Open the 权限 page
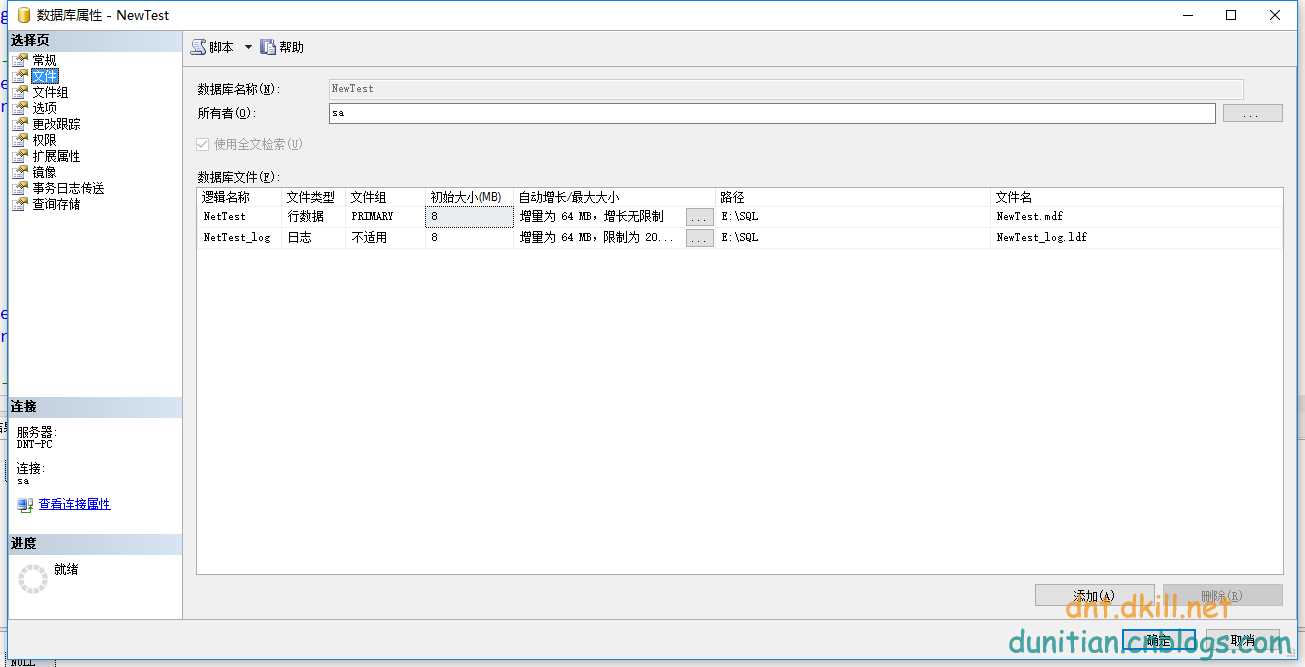 click(x=44, y=140)
